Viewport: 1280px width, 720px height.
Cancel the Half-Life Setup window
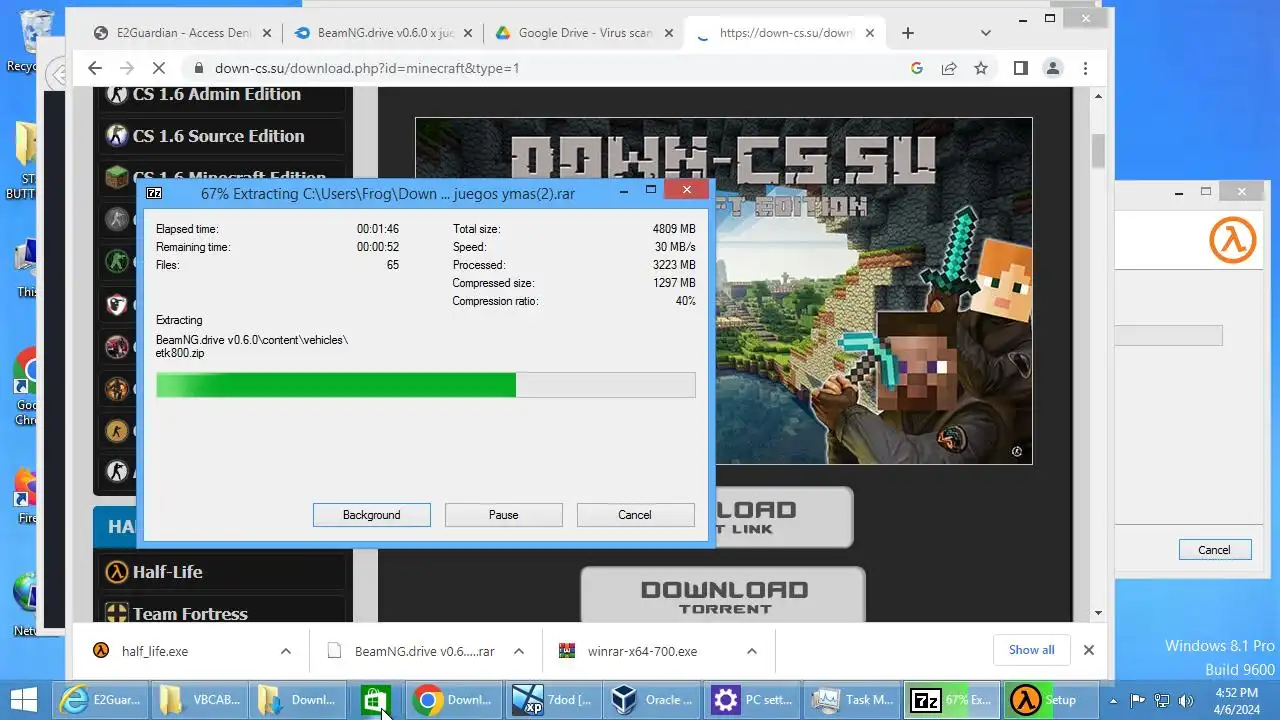1214,550
